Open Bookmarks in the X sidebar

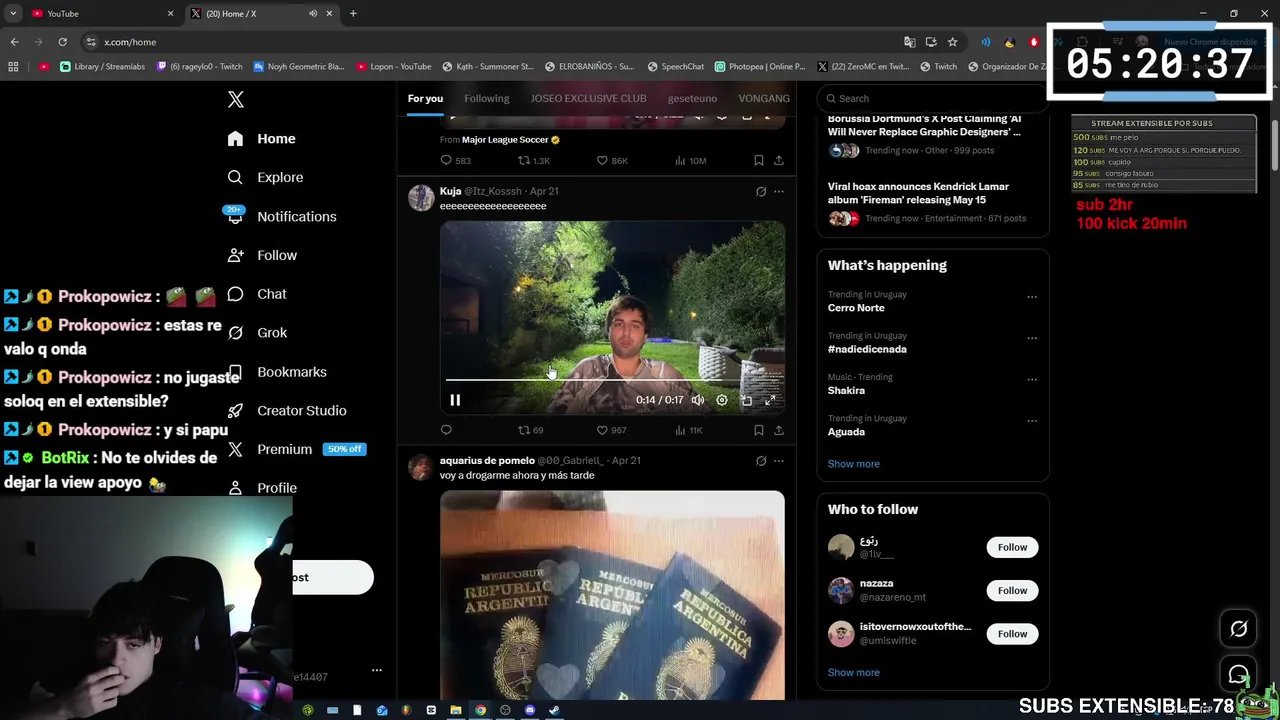[x=277, y=372]
